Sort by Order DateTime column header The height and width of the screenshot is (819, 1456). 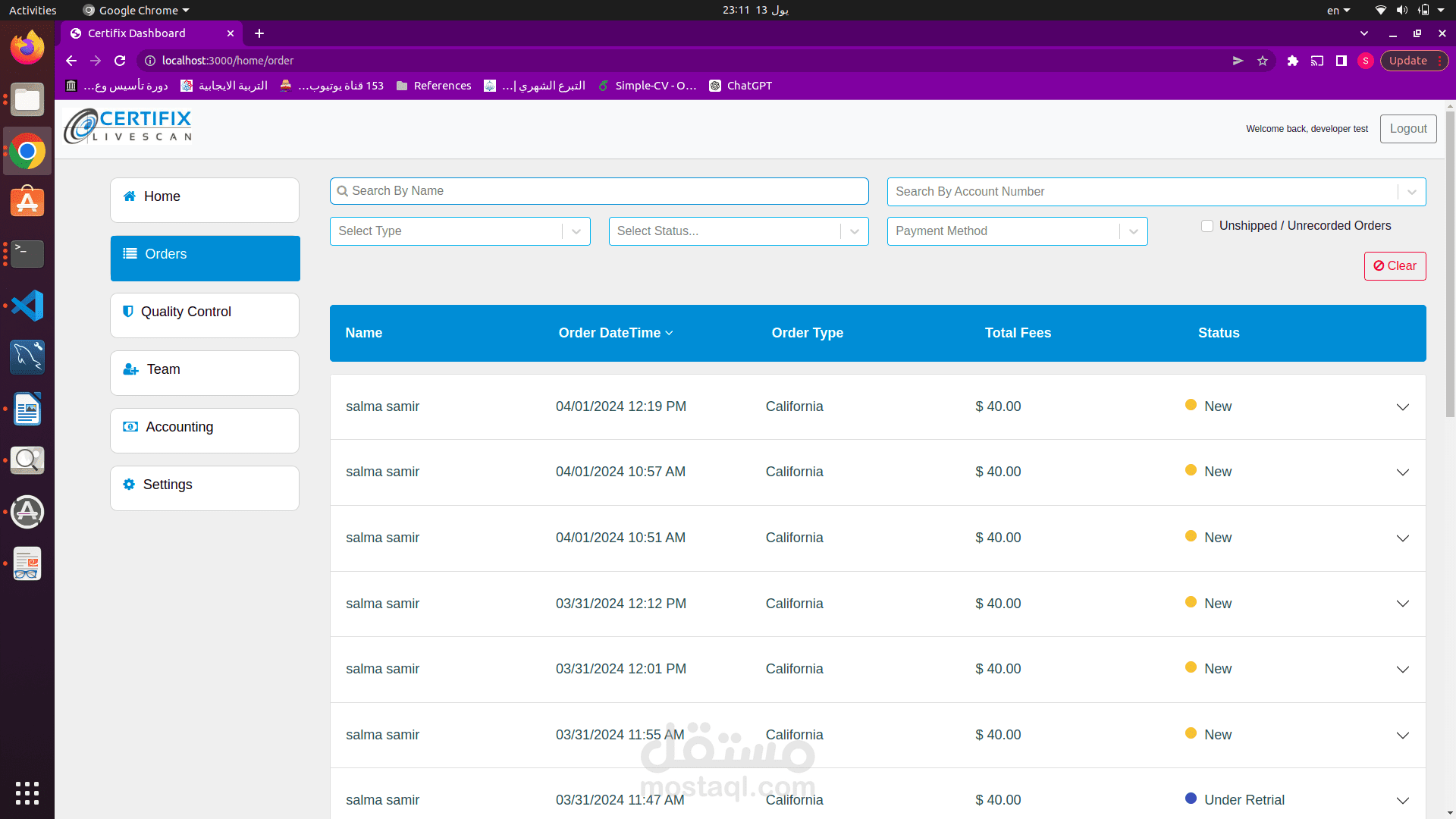616,333
